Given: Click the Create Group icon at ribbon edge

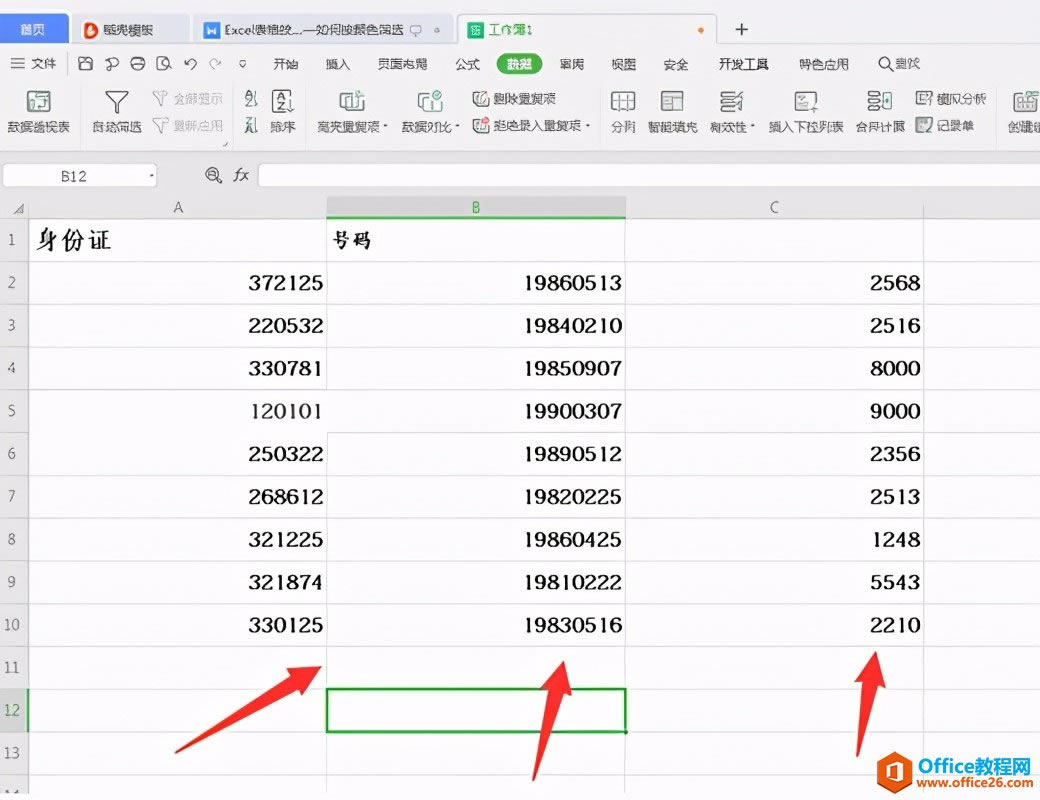Looking at the screenshot, I should click(x=1025, y=101).
